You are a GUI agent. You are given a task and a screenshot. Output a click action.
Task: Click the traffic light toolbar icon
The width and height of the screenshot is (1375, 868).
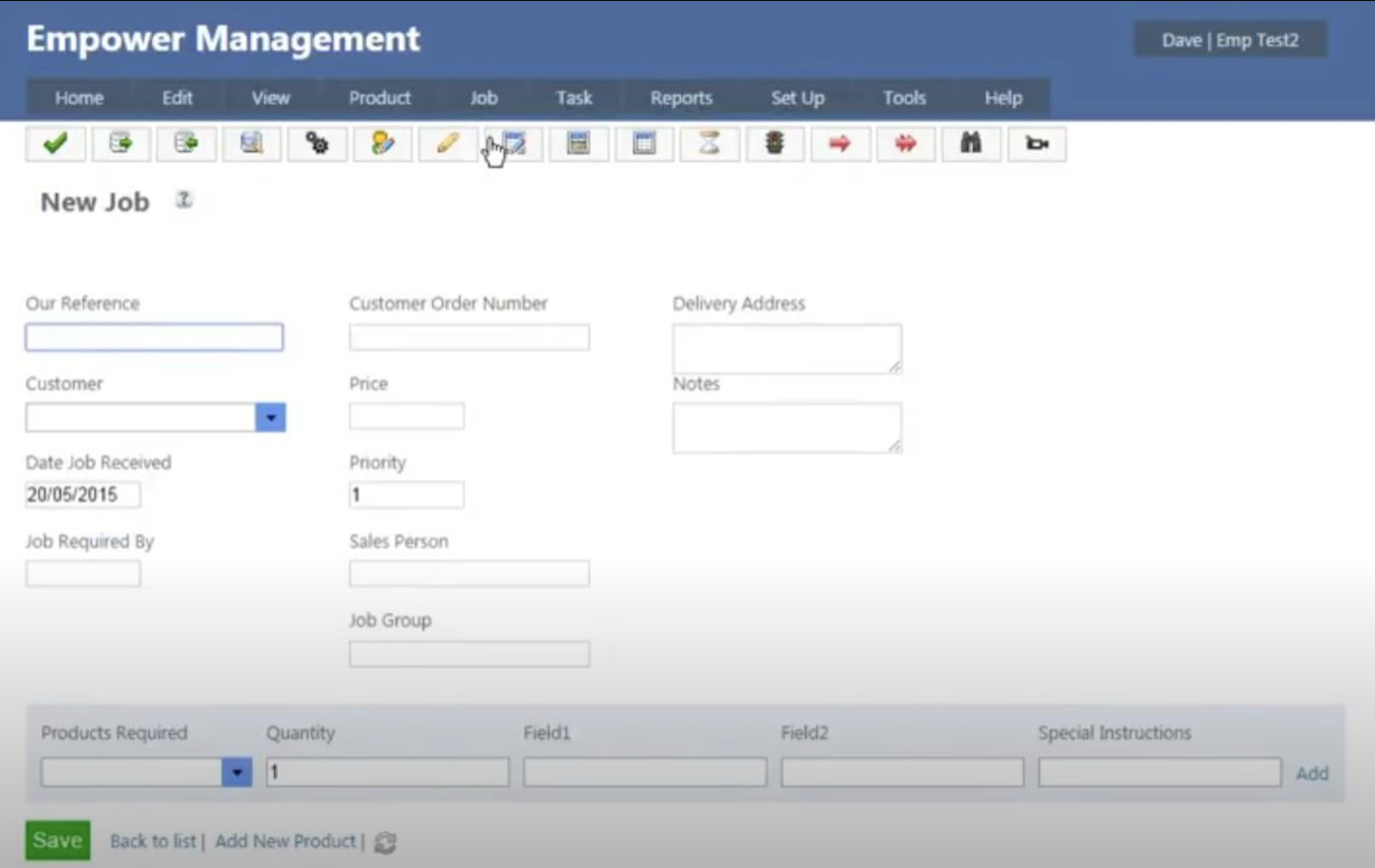pos(775,144)
